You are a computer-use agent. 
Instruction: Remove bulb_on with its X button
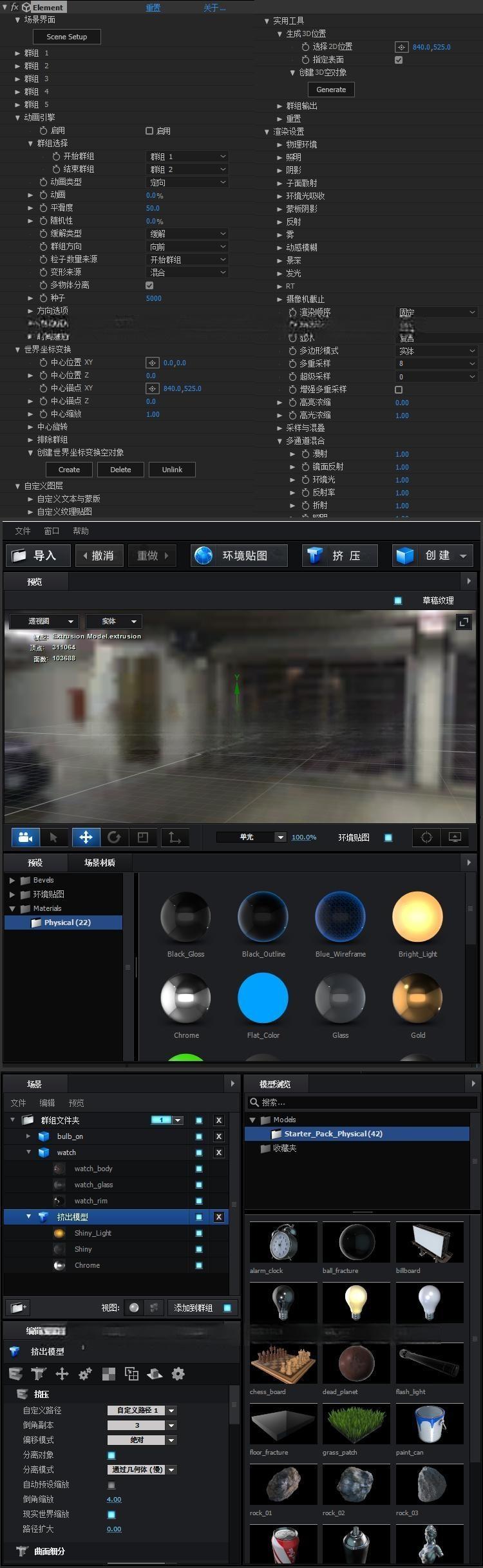219,1136
